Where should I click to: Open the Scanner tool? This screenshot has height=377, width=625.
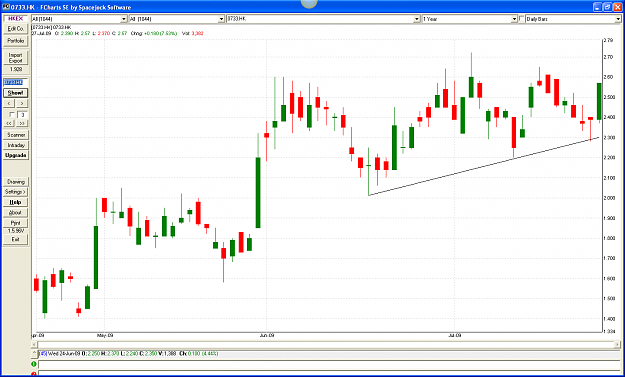pyautogui.click(x=16, y=135)
